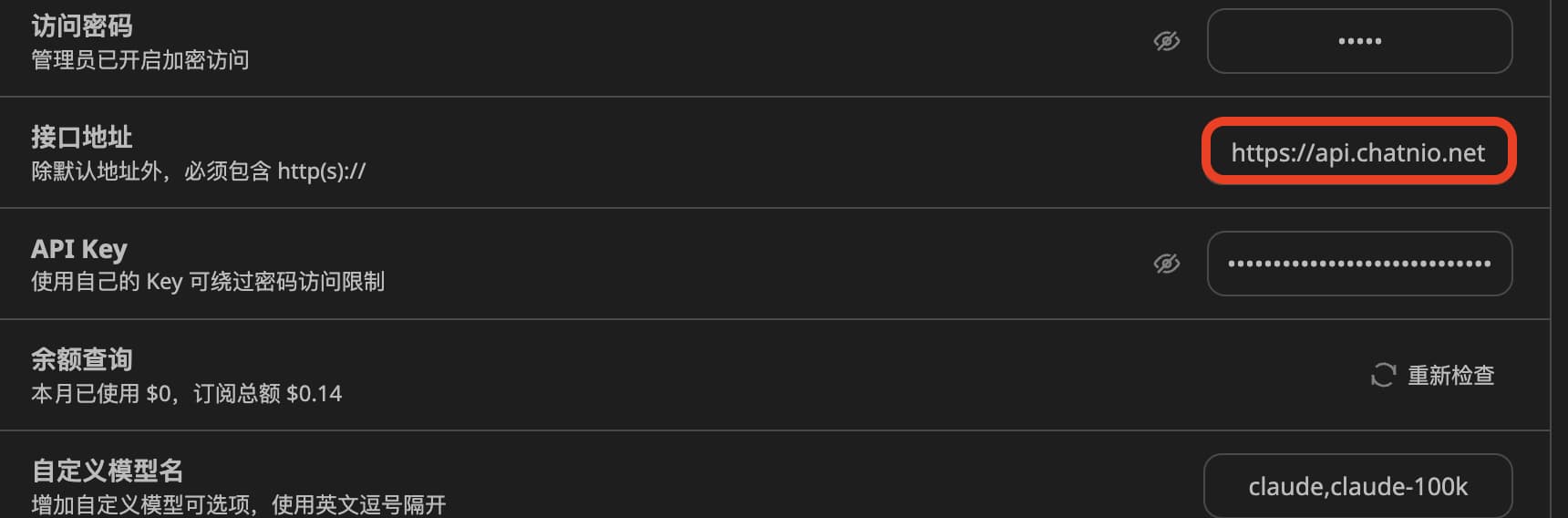
Task: Click the 本月已使用 $0 usage text
Action: [100, 394]
